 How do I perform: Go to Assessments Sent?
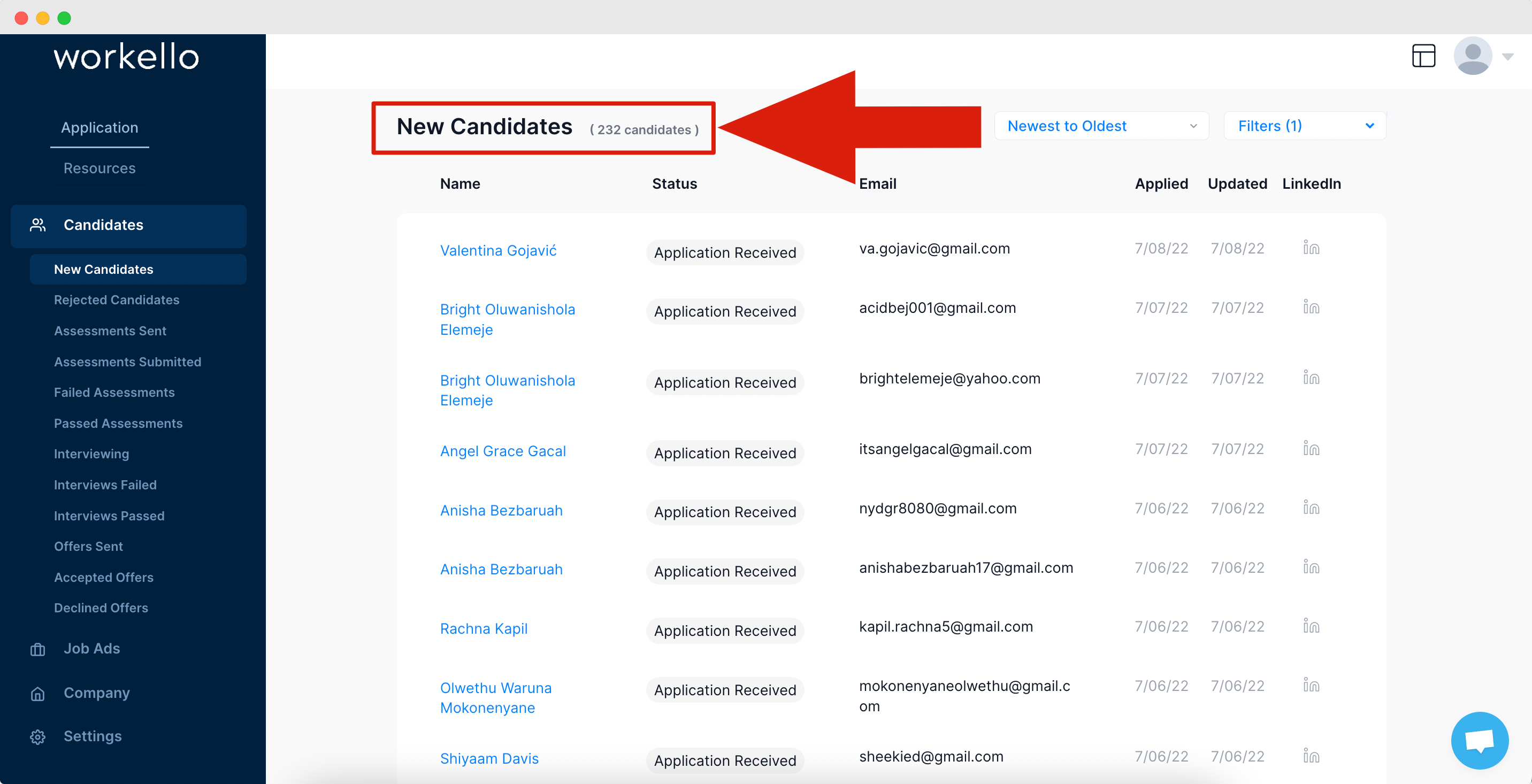pos(110,330)
